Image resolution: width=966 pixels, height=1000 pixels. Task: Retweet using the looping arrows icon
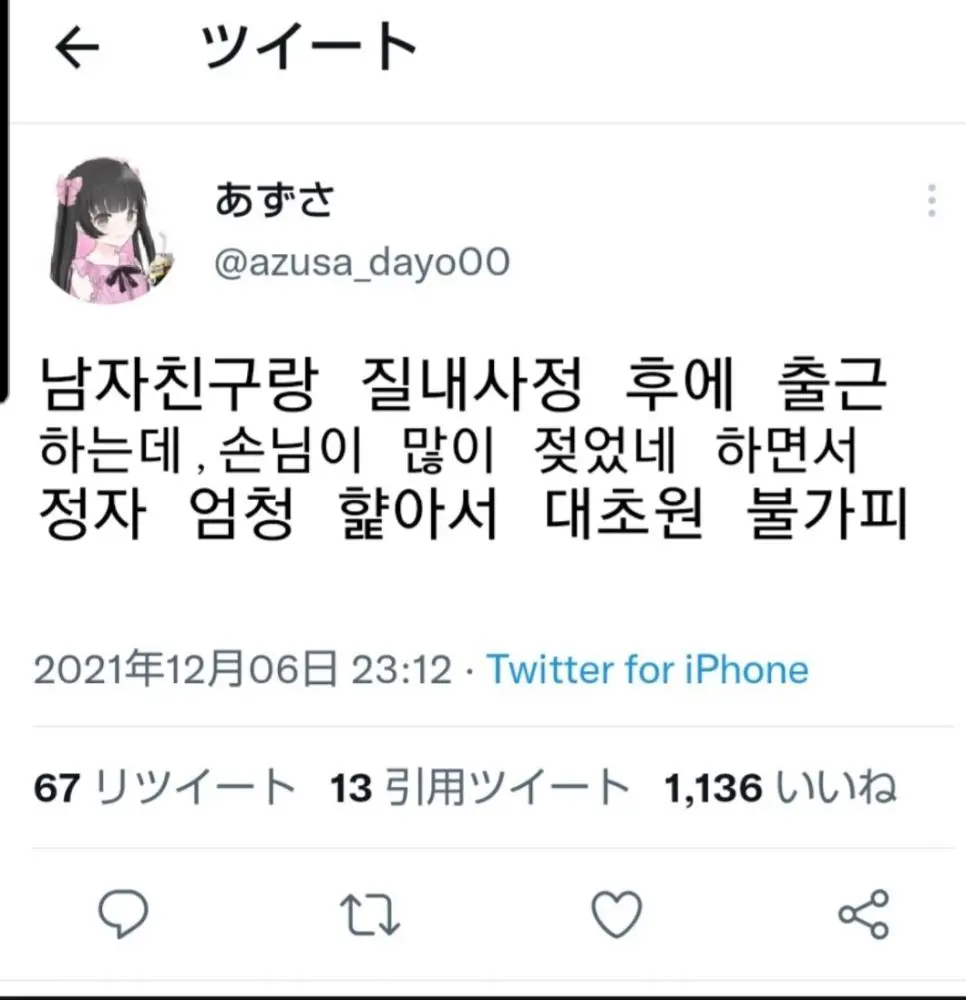click(370, 914)
